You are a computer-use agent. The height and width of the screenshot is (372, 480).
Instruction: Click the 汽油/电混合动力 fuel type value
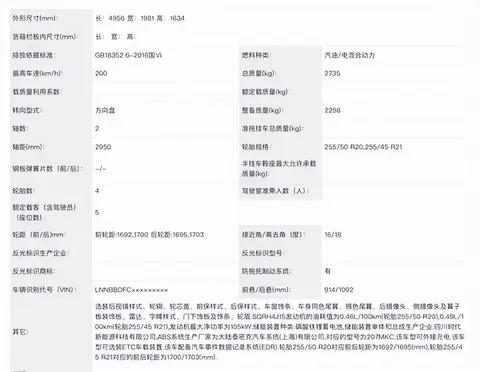[x=350, y=55]
